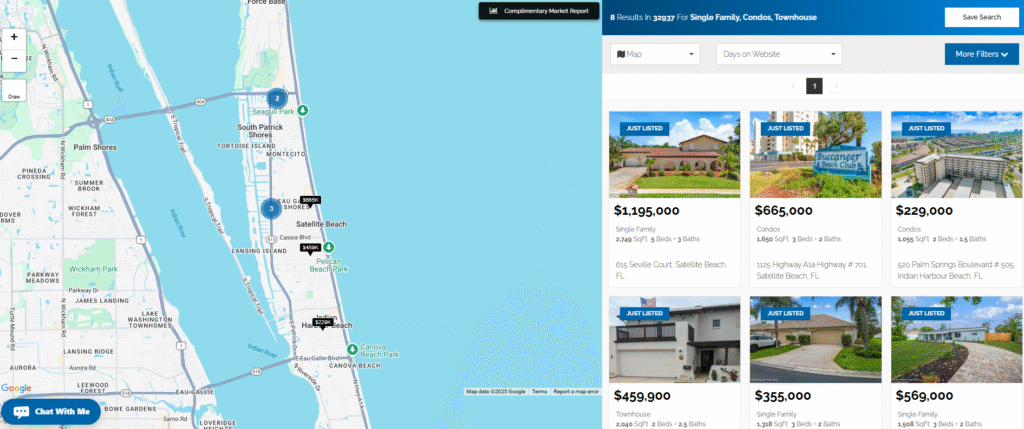
Task: Click address 1125 Highway A1a Highway # 701
Action: point(812,270)
